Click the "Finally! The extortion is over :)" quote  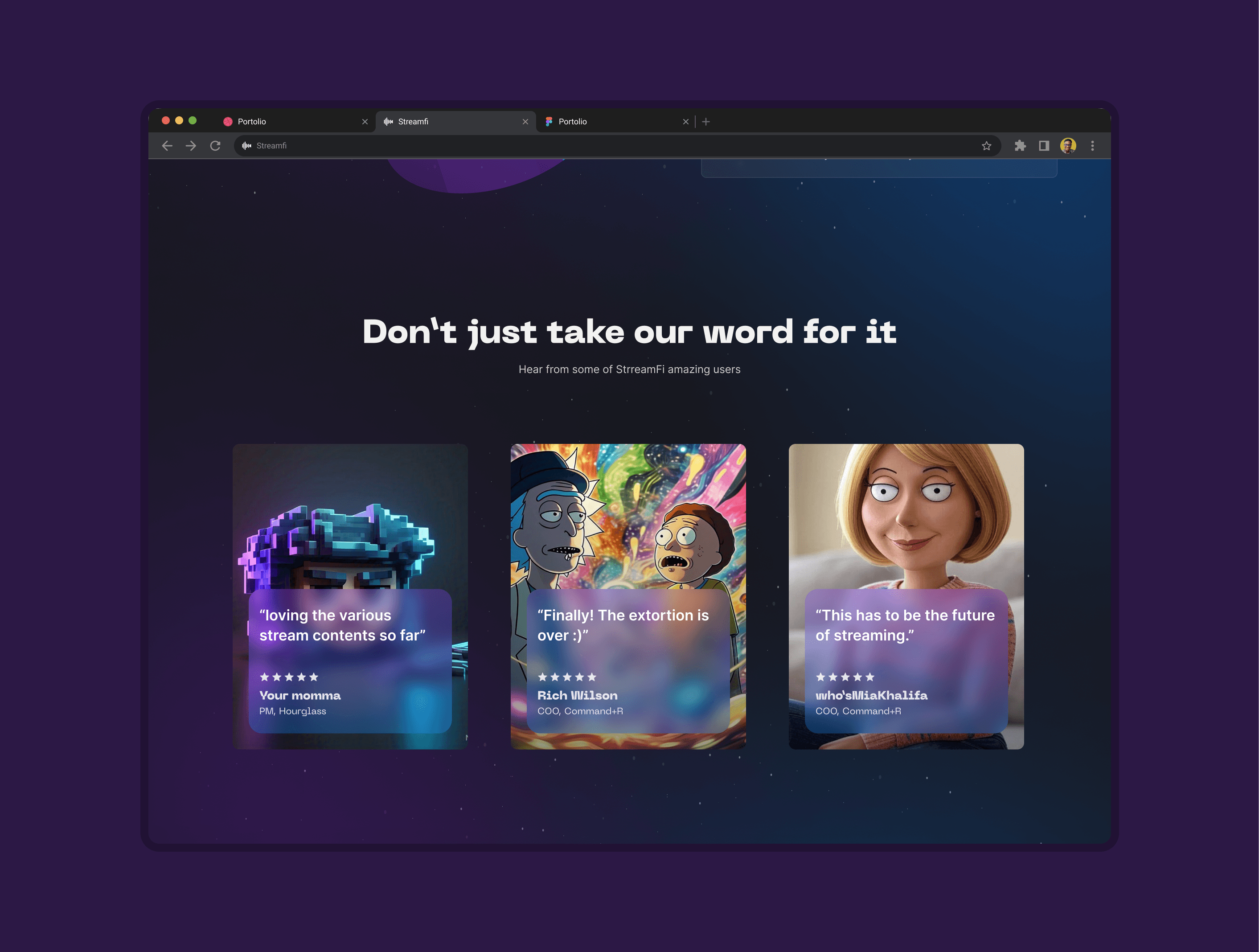coord(623,625)
